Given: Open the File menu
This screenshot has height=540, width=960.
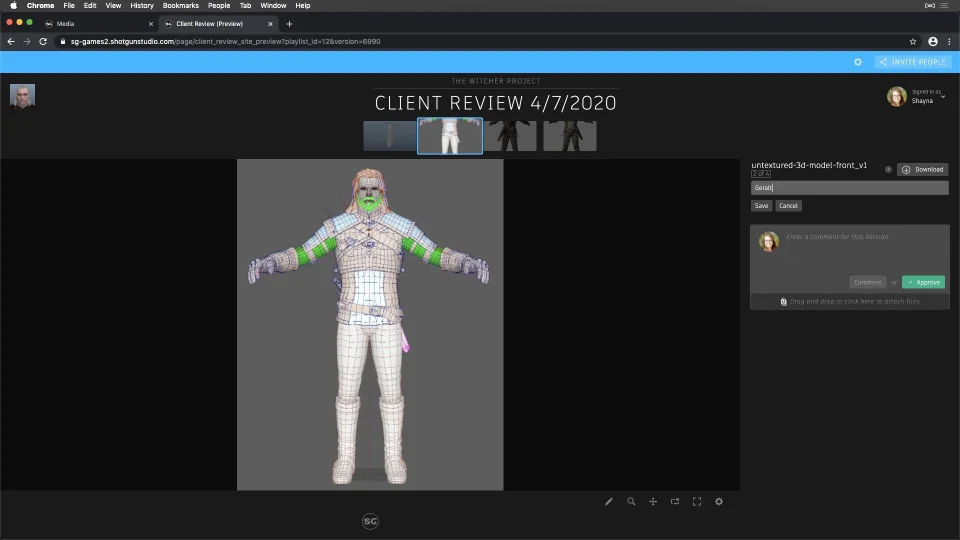Looking at the screenshot, I should tap(69, 6).
